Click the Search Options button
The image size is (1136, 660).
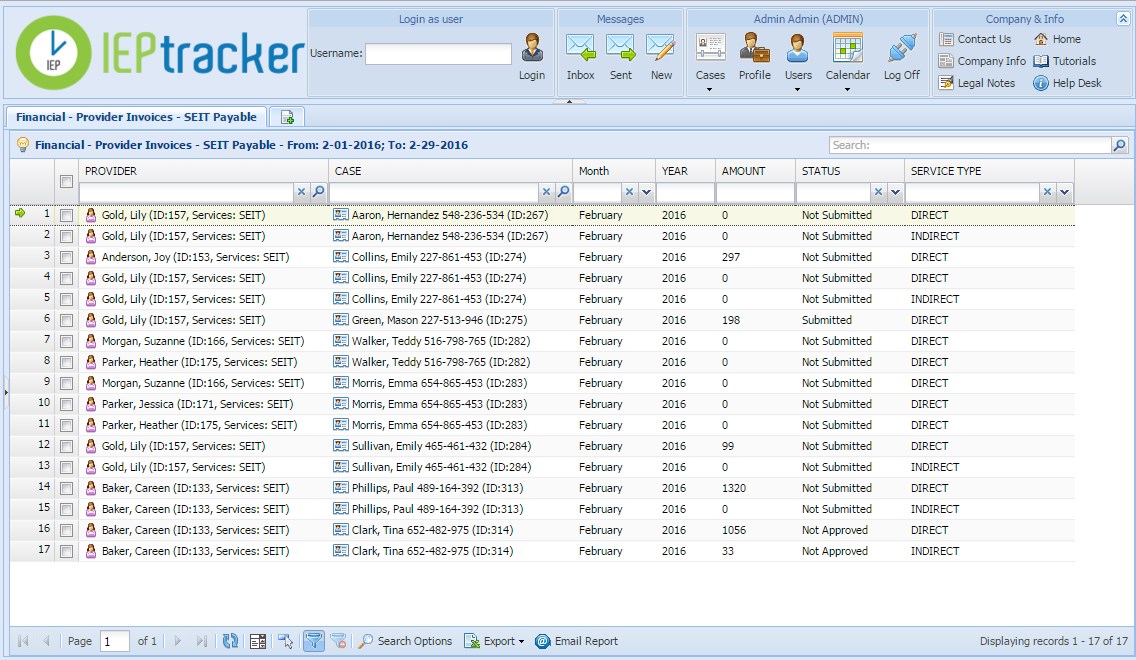click(x=405, y=640)
